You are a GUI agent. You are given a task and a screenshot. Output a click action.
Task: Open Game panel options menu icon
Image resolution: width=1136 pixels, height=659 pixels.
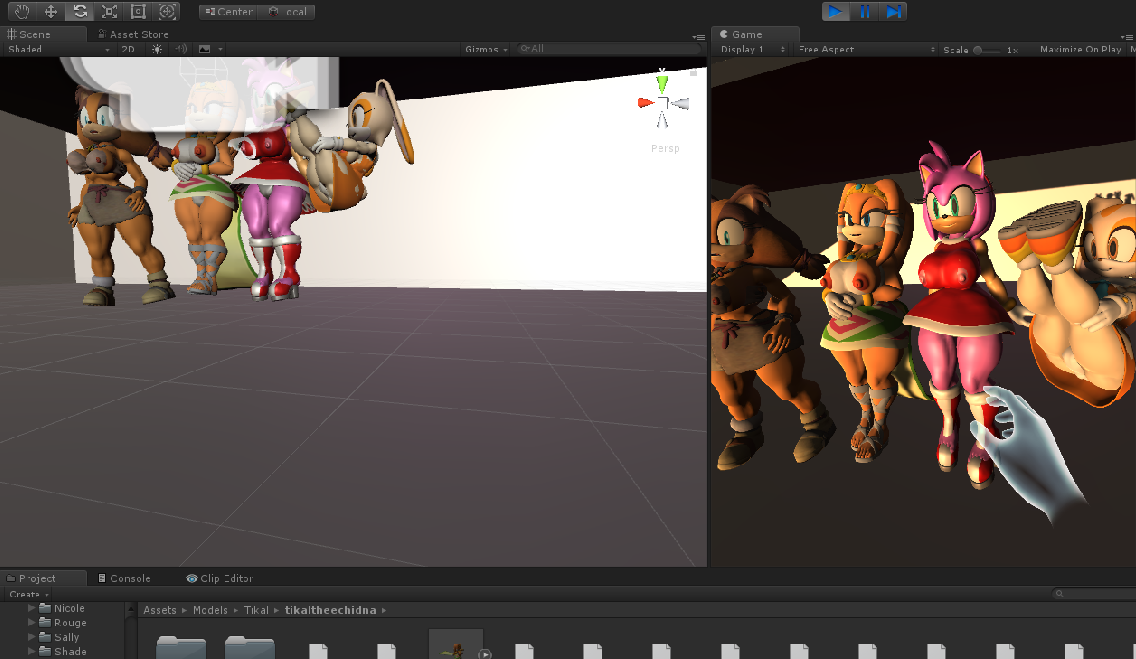(x=1128, y=37)
